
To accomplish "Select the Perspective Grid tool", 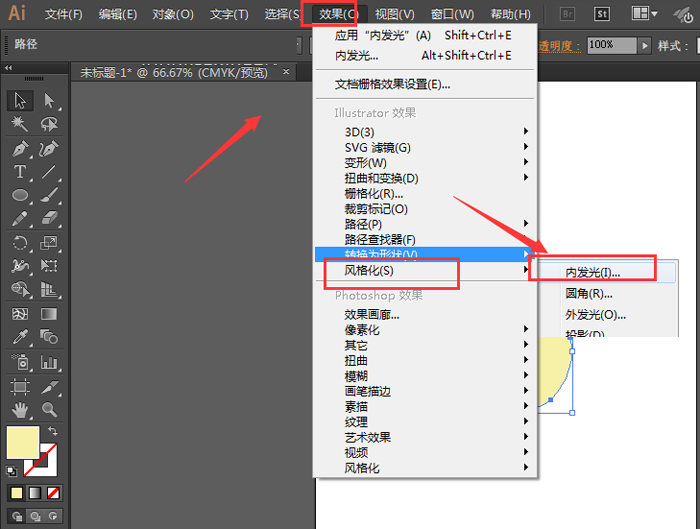I will pyautogui.click(x=49, y=289).
